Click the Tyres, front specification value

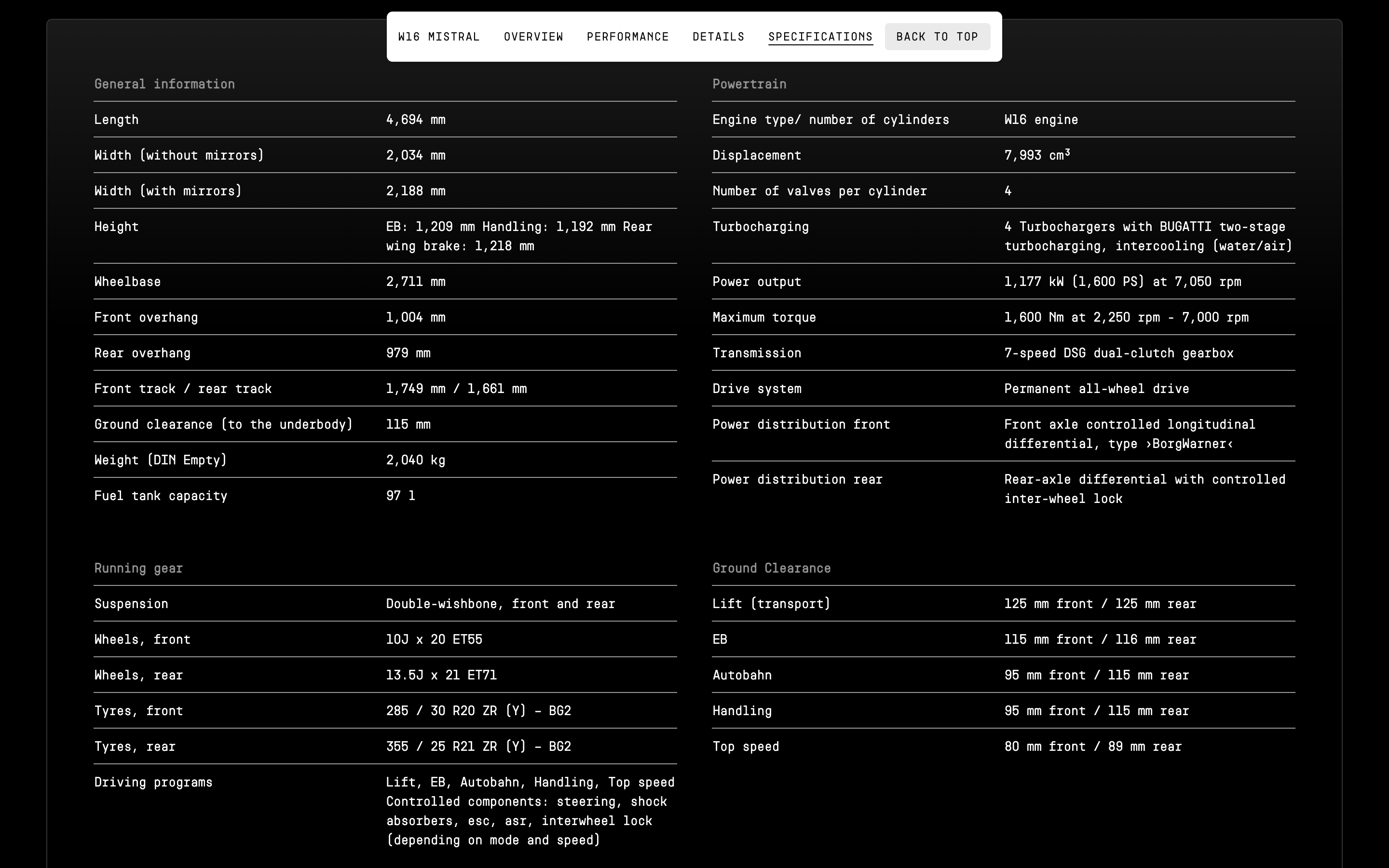tap(478, 711)
